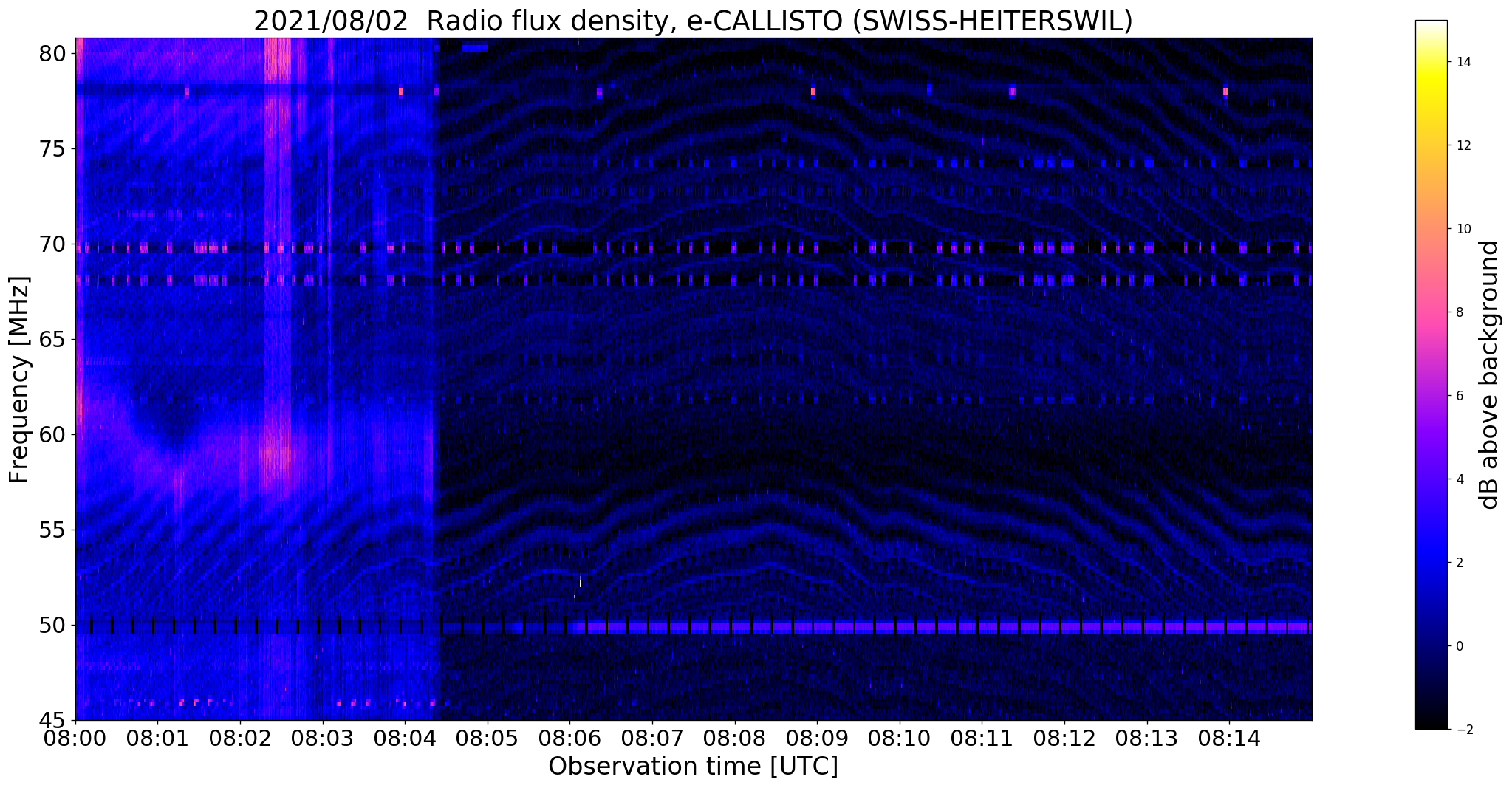Click the 08:12 time tick label

[1064, 738]
